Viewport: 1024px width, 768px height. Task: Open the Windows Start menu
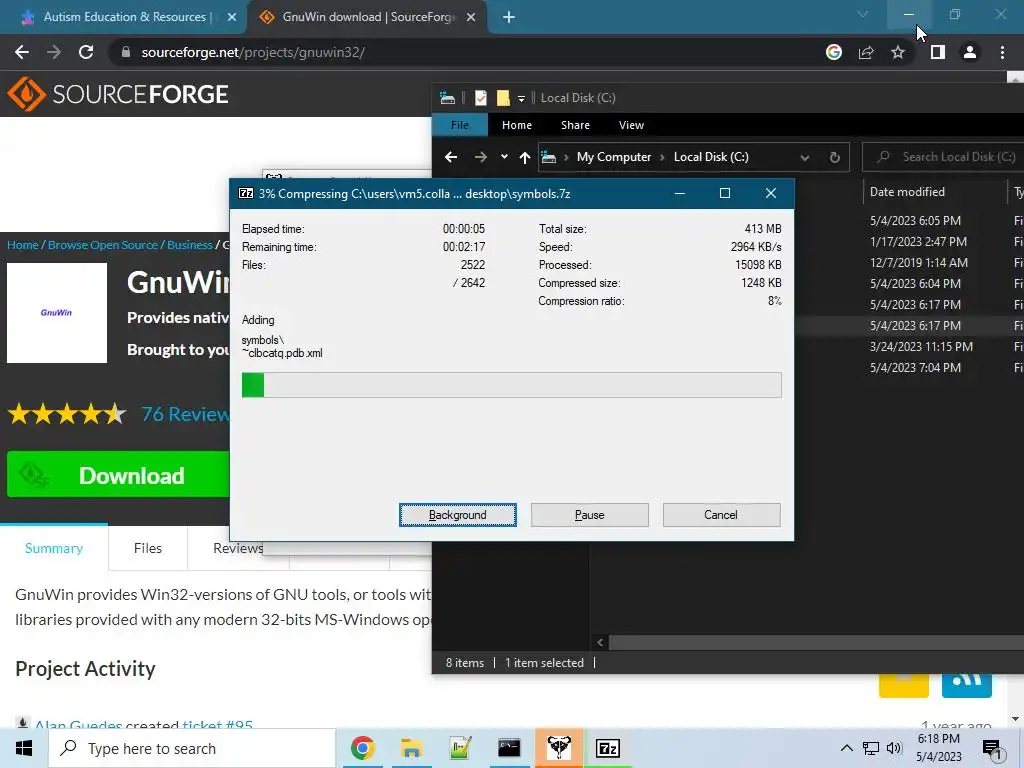click(24, 748)
